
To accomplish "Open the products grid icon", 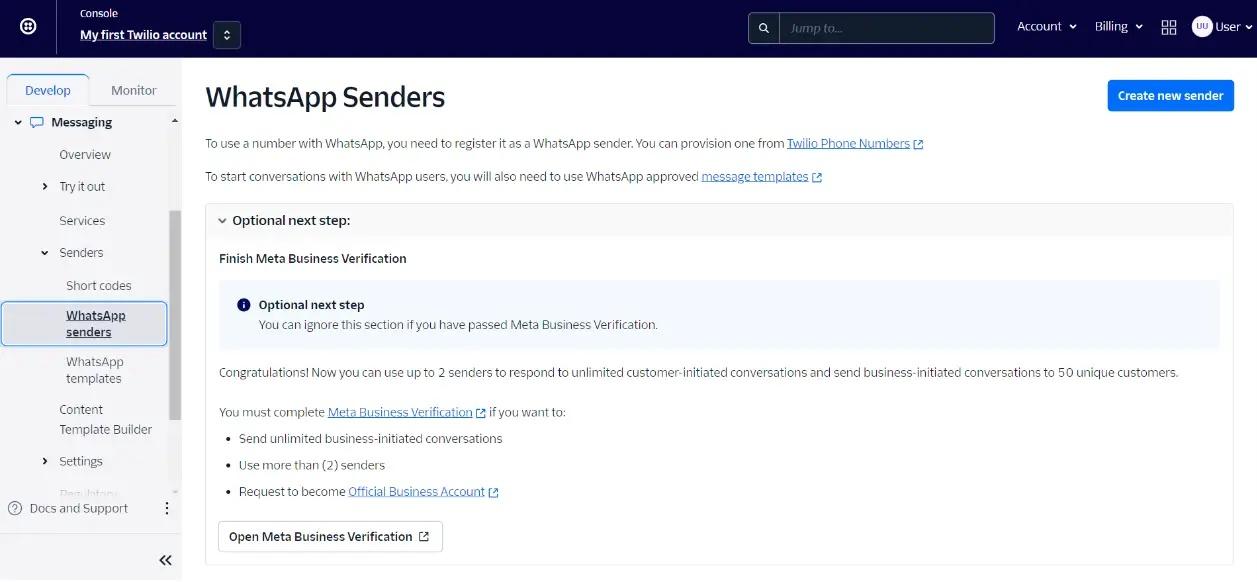I will [1168, 27].
